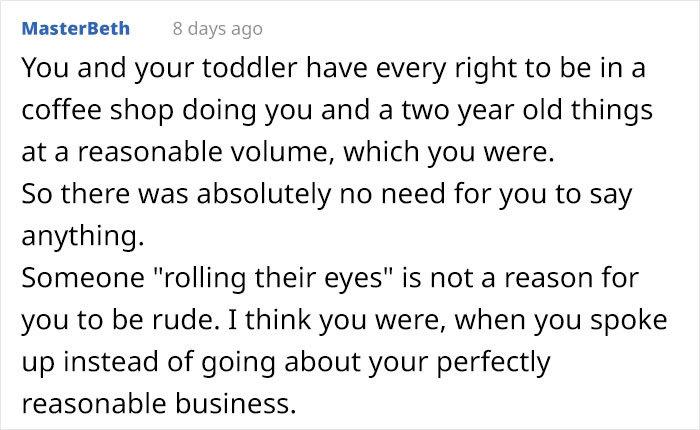The width and height of the screenshot is (700, 430).
Task: Open MasterBeth's user profile link
Action: coord(75,29)
